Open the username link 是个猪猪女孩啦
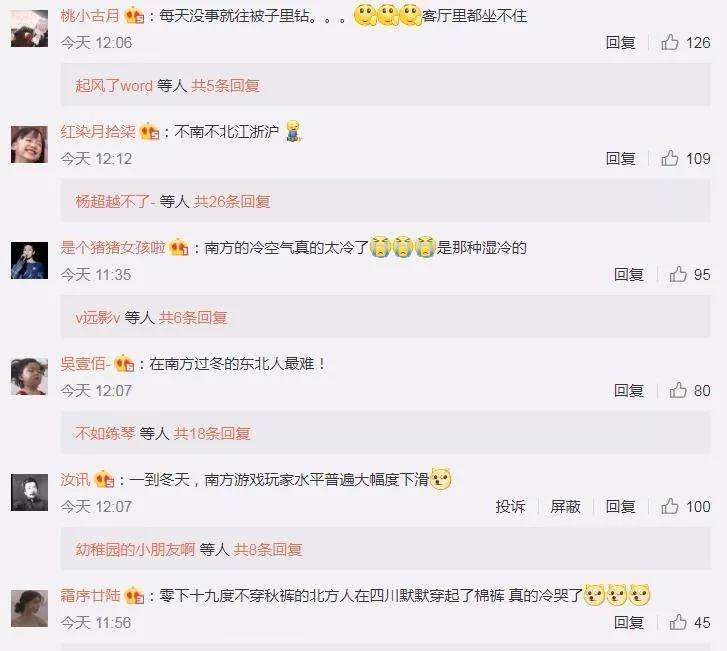 [x=113, y=248]
